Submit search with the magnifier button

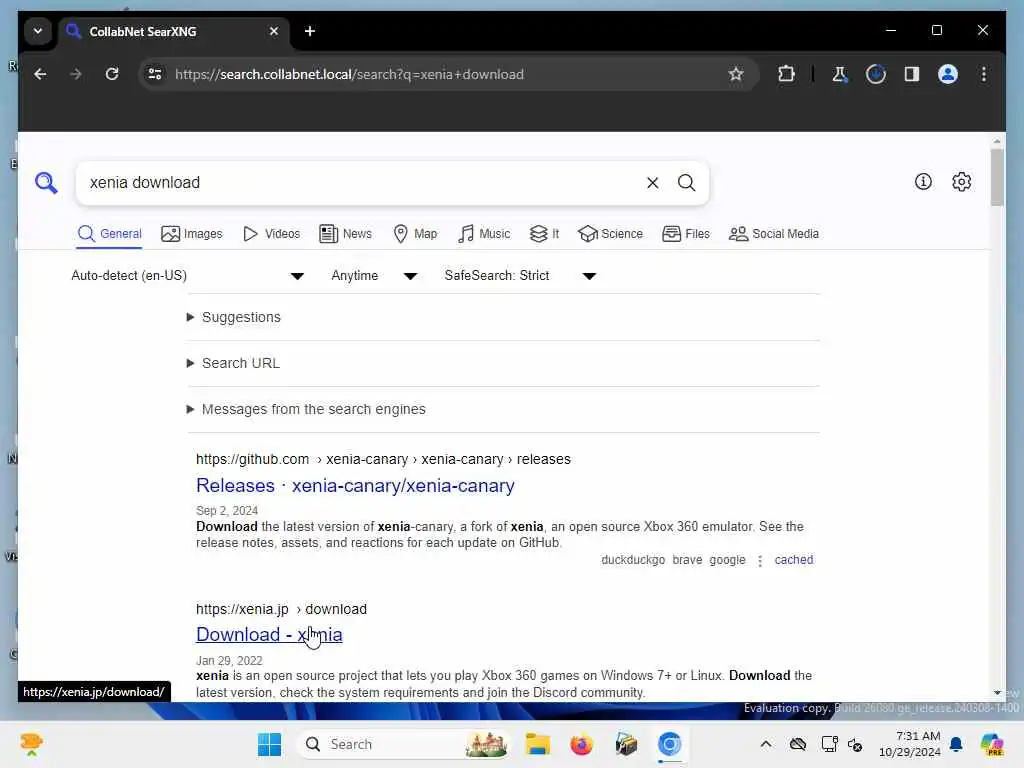686,183
